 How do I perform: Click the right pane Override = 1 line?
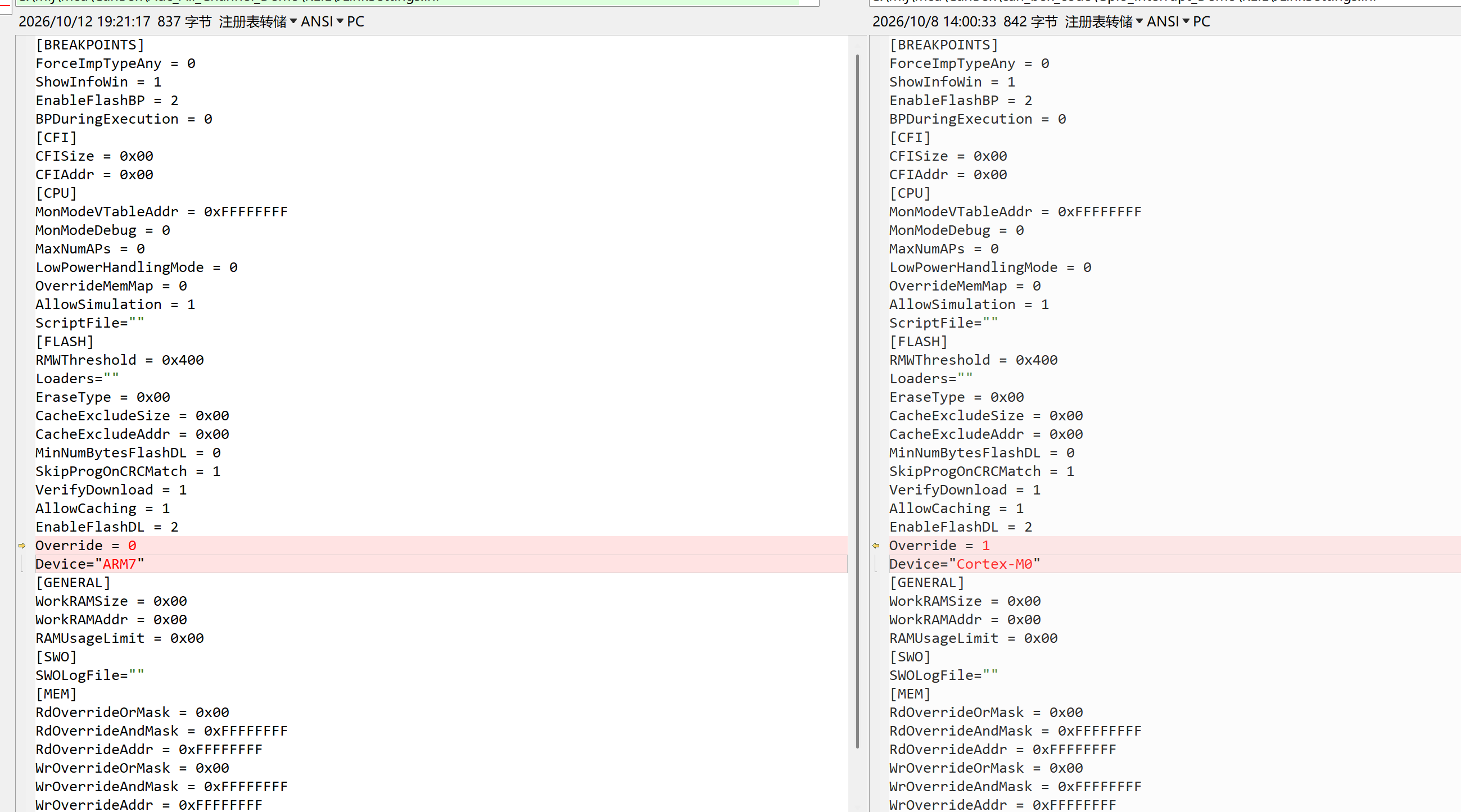(x=1174, y=546)
